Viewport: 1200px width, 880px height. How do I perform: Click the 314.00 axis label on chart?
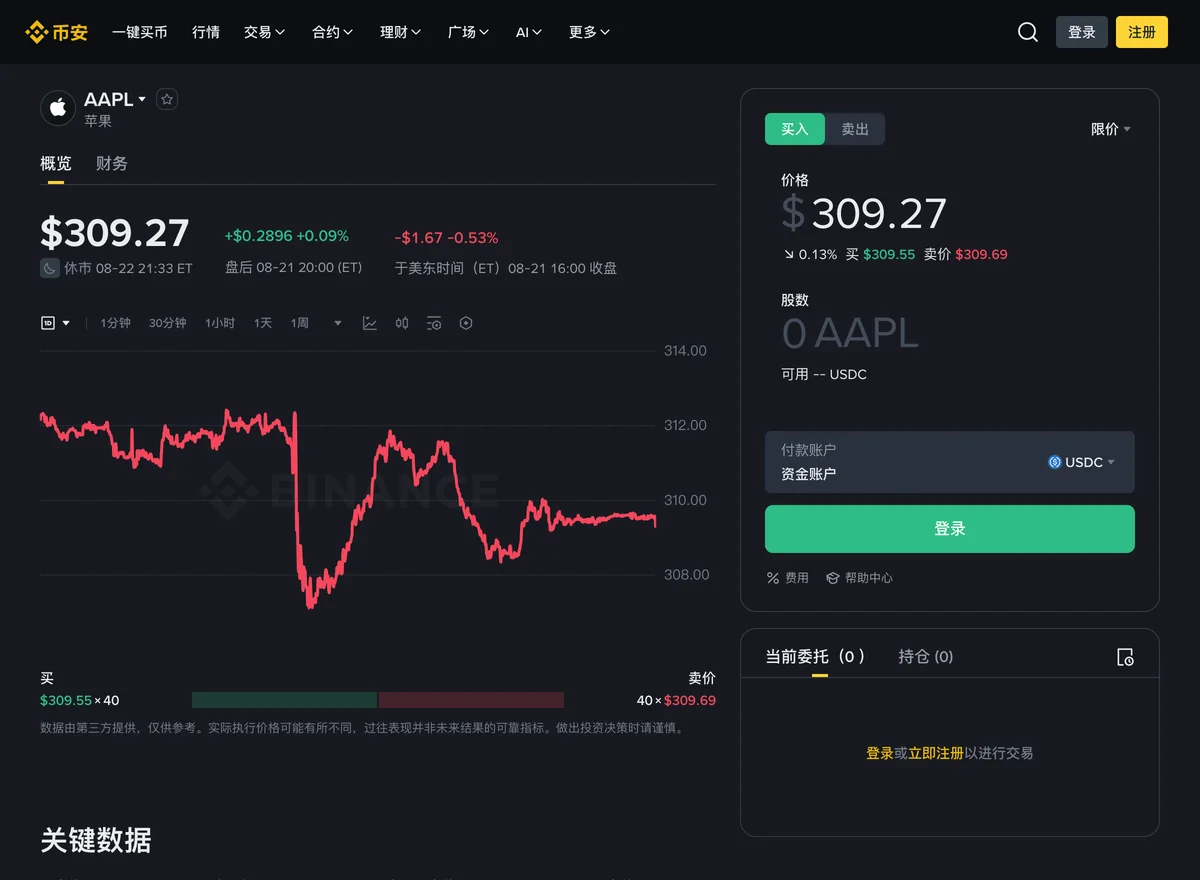pos(685,351)
